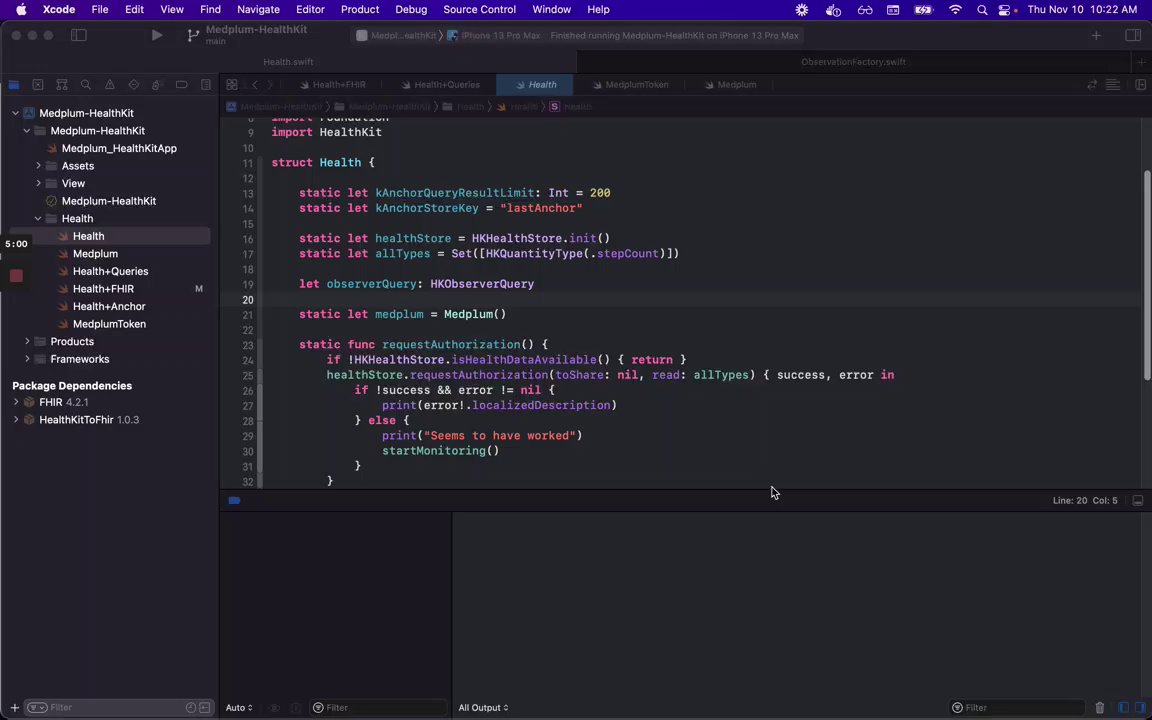Image resolution: width=1152 pixels, height=720 pixels.
Task: Show the console pane button
Action: pos(1140,708)
